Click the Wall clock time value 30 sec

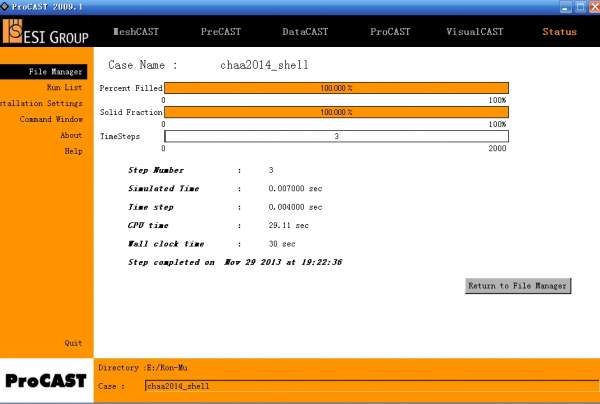pyautogui.click(x=282, y=244)
